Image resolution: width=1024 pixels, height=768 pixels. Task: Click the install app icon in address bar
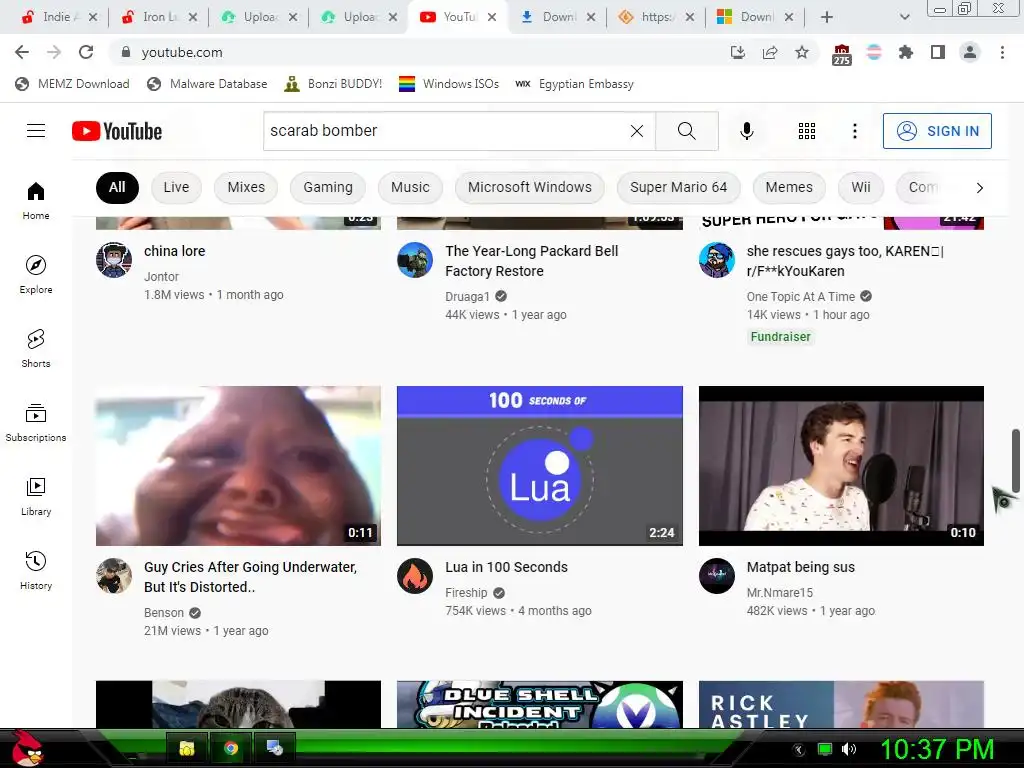(x=738, y=52)
